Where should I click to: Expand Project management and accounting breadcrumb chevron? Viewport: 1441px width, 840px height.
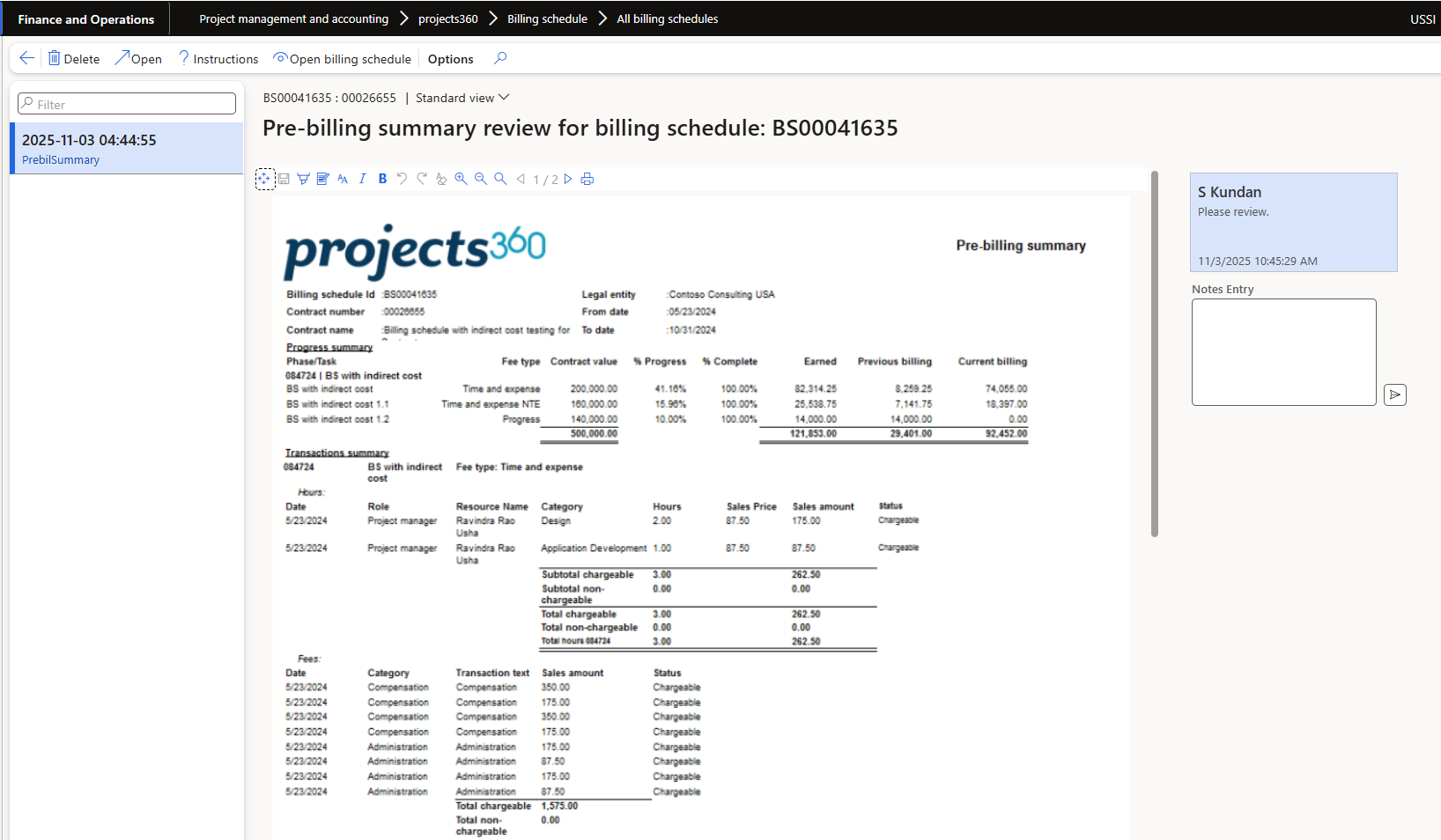tap(404, 18)
